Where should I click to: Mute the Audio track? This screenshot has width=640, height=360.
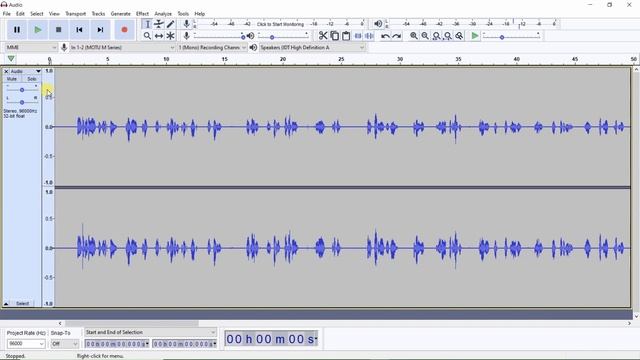(12, 79)
